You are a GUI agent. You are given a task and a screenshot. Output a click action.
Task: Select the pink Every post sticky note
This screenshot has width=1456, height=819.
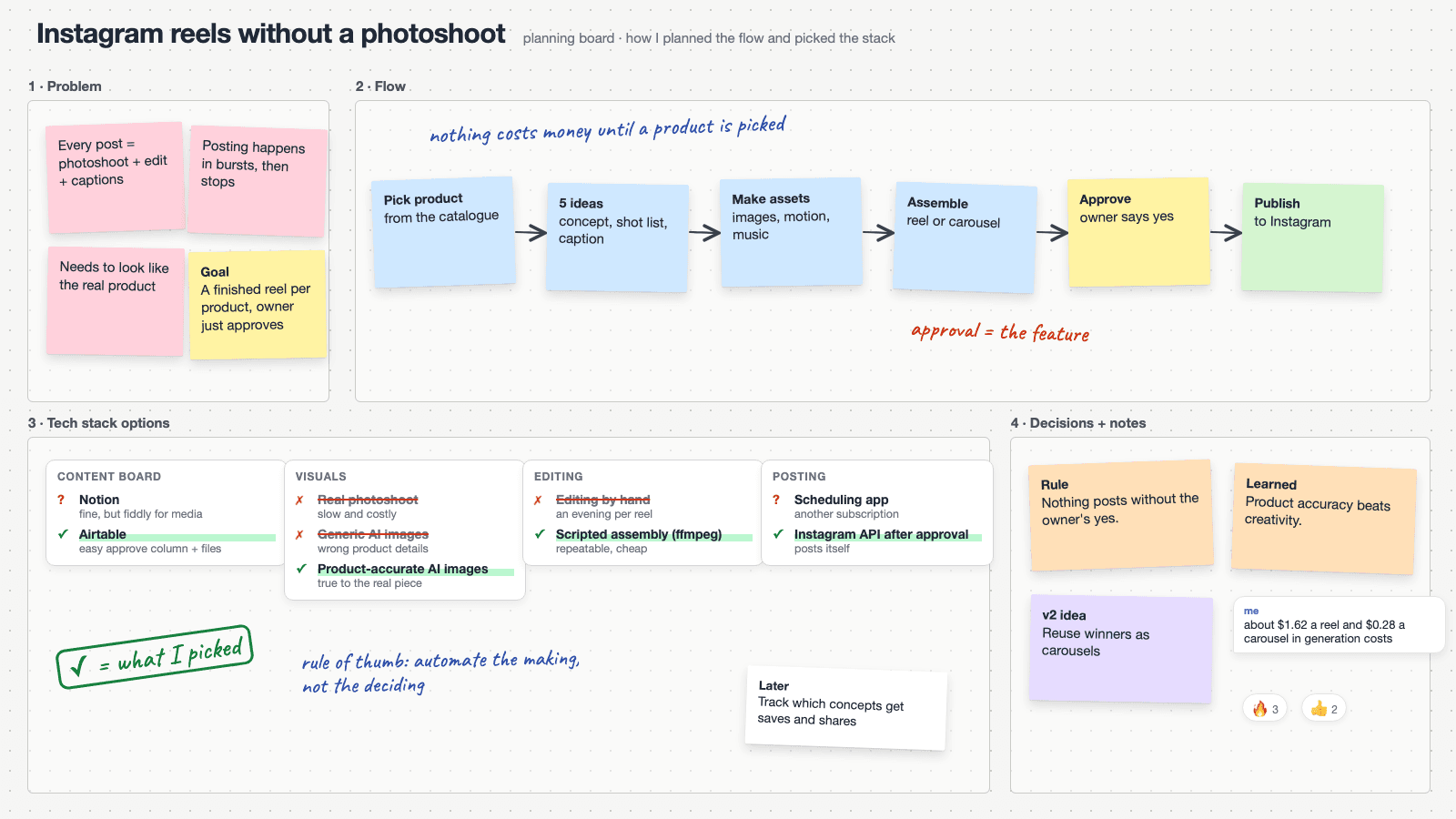(x=115, y=177)
